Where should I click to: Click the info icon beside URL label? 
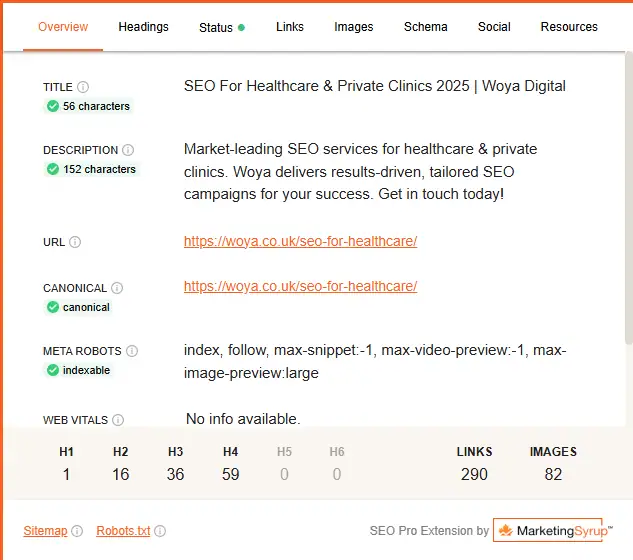tap(75, 242)
